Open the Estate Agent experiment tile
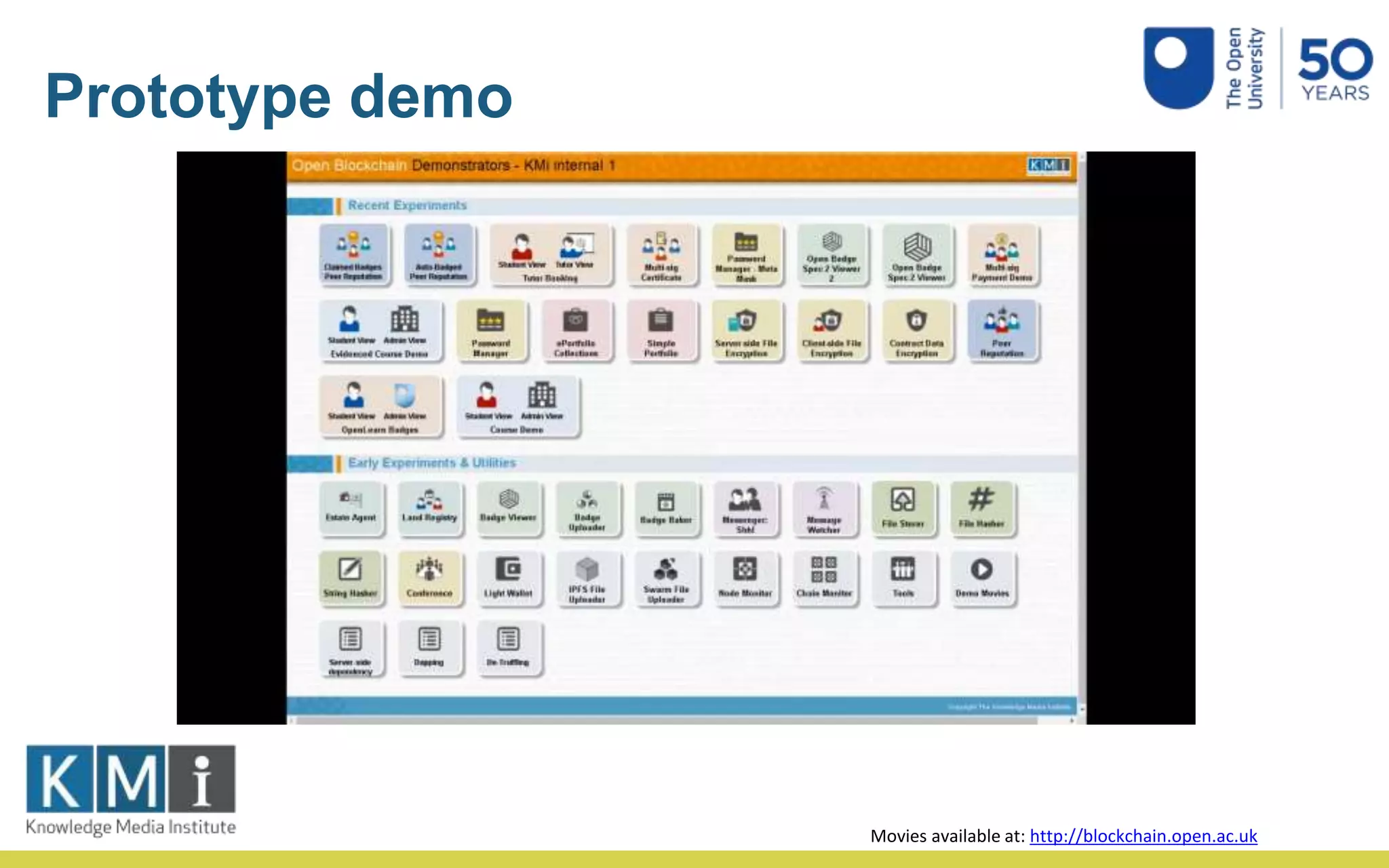This screenshot has width=1389, height=868. pos(351,509)
